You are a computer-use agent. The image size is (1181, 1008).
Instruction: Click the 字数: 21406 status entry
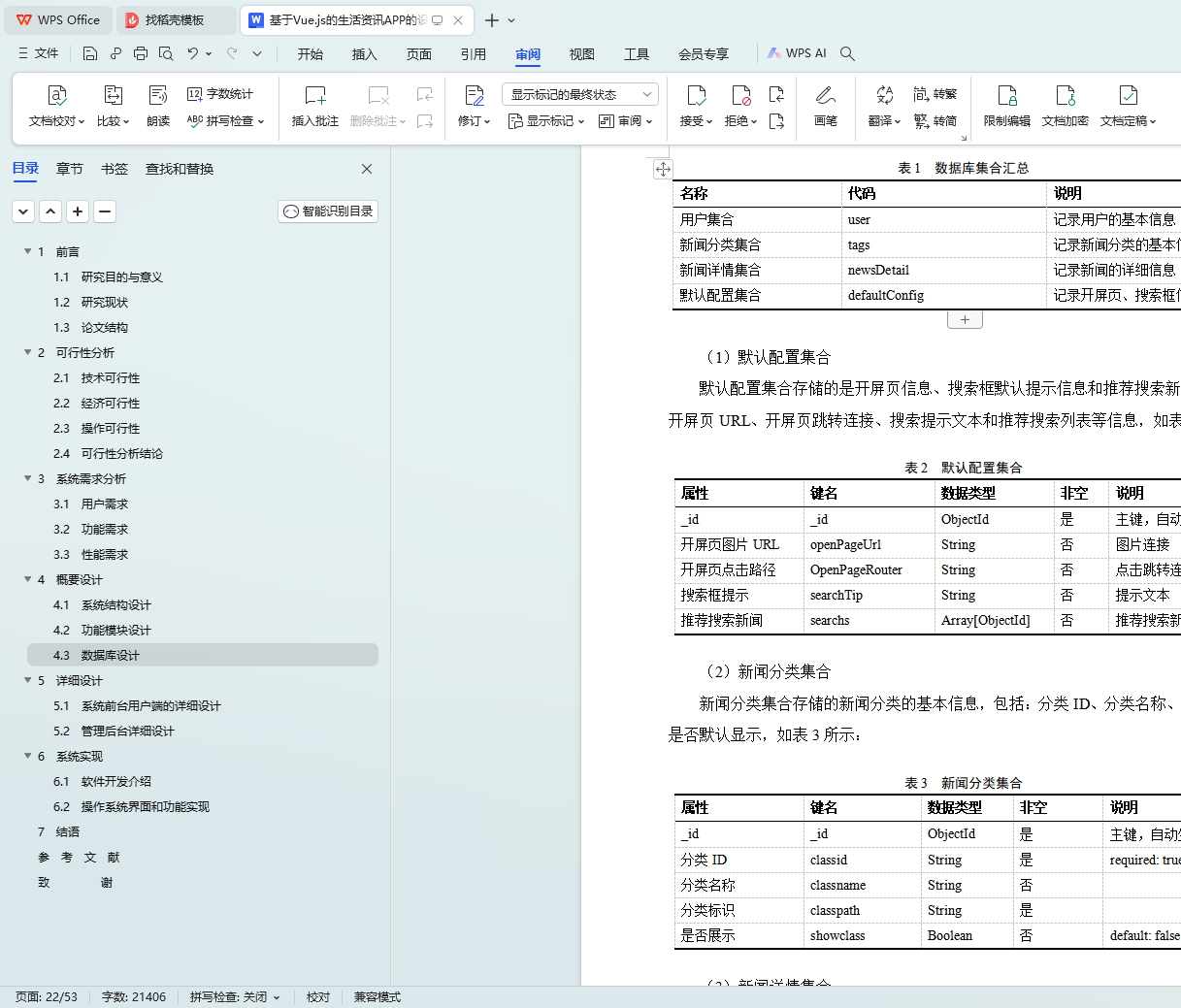tap(134, 997)
